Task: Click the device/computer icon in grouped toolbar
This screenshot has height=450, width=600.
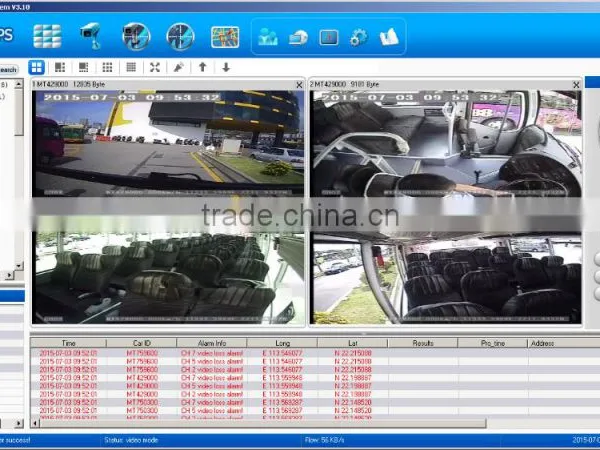Action: (298, 38)
